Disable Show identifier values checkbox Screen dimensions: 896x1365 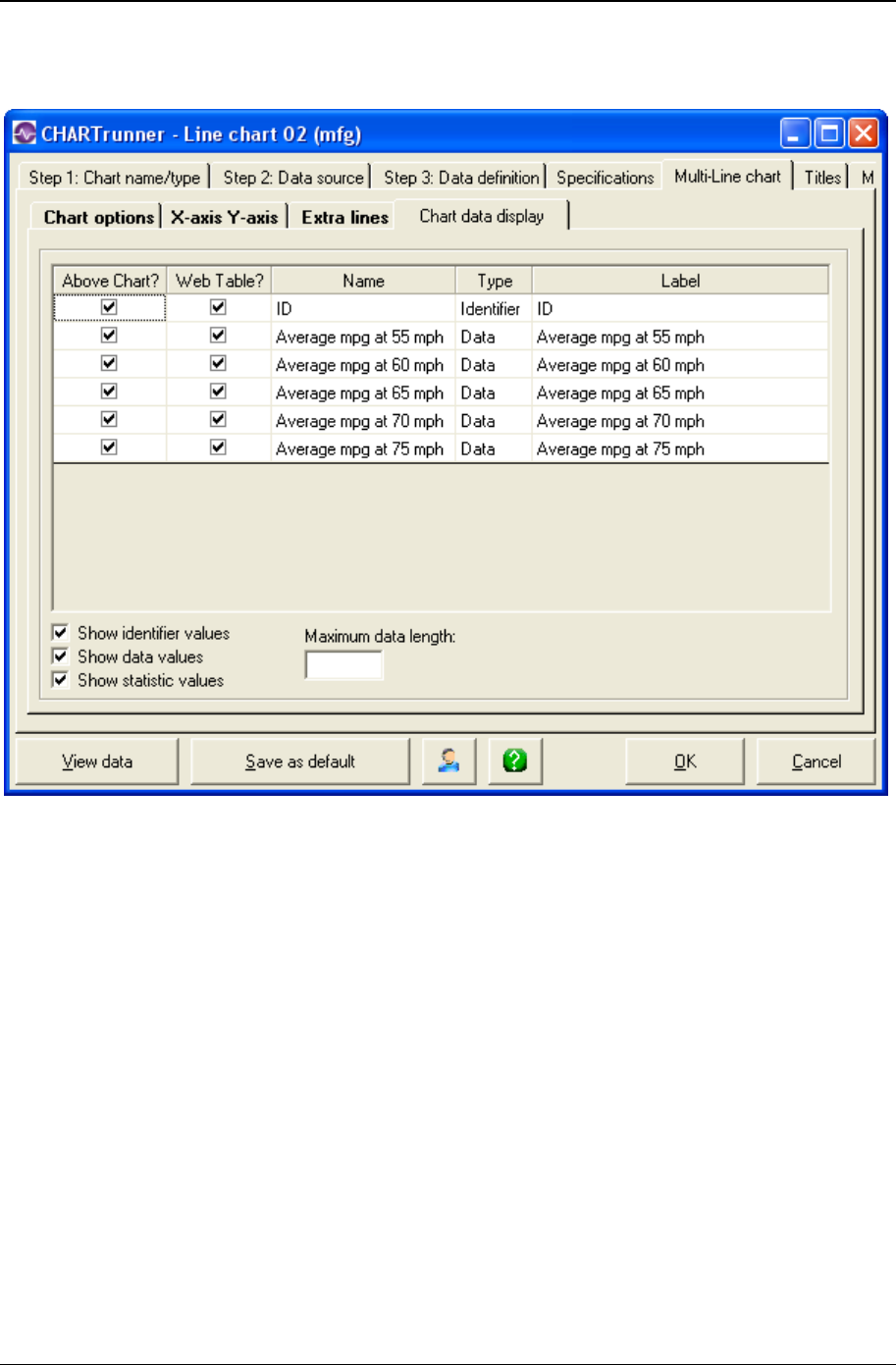pyautogui.click(x=61, y=633)
